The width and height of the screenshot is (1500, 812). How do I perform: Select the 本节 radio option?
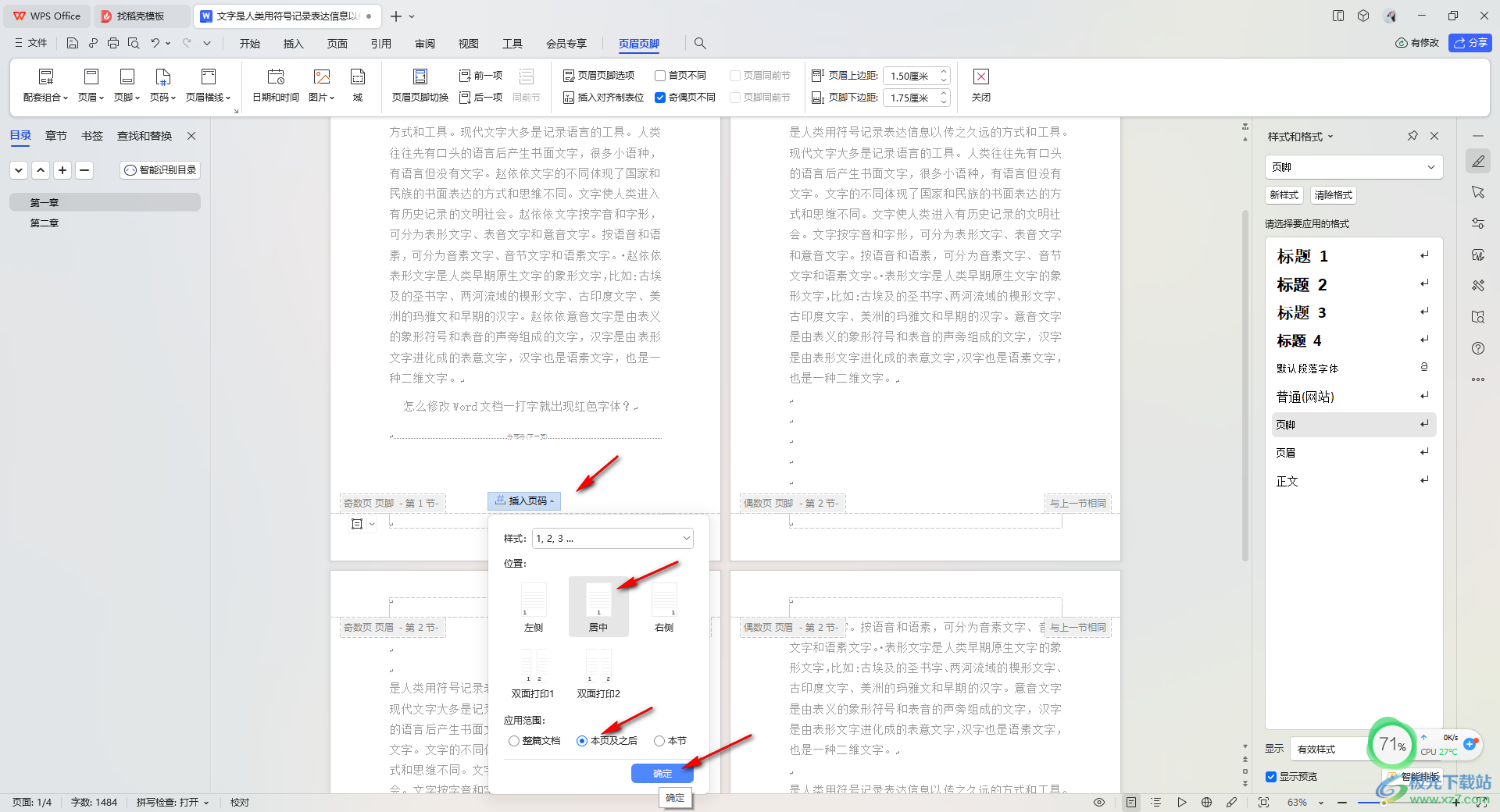pyautogui.click(x=659, y=741)
